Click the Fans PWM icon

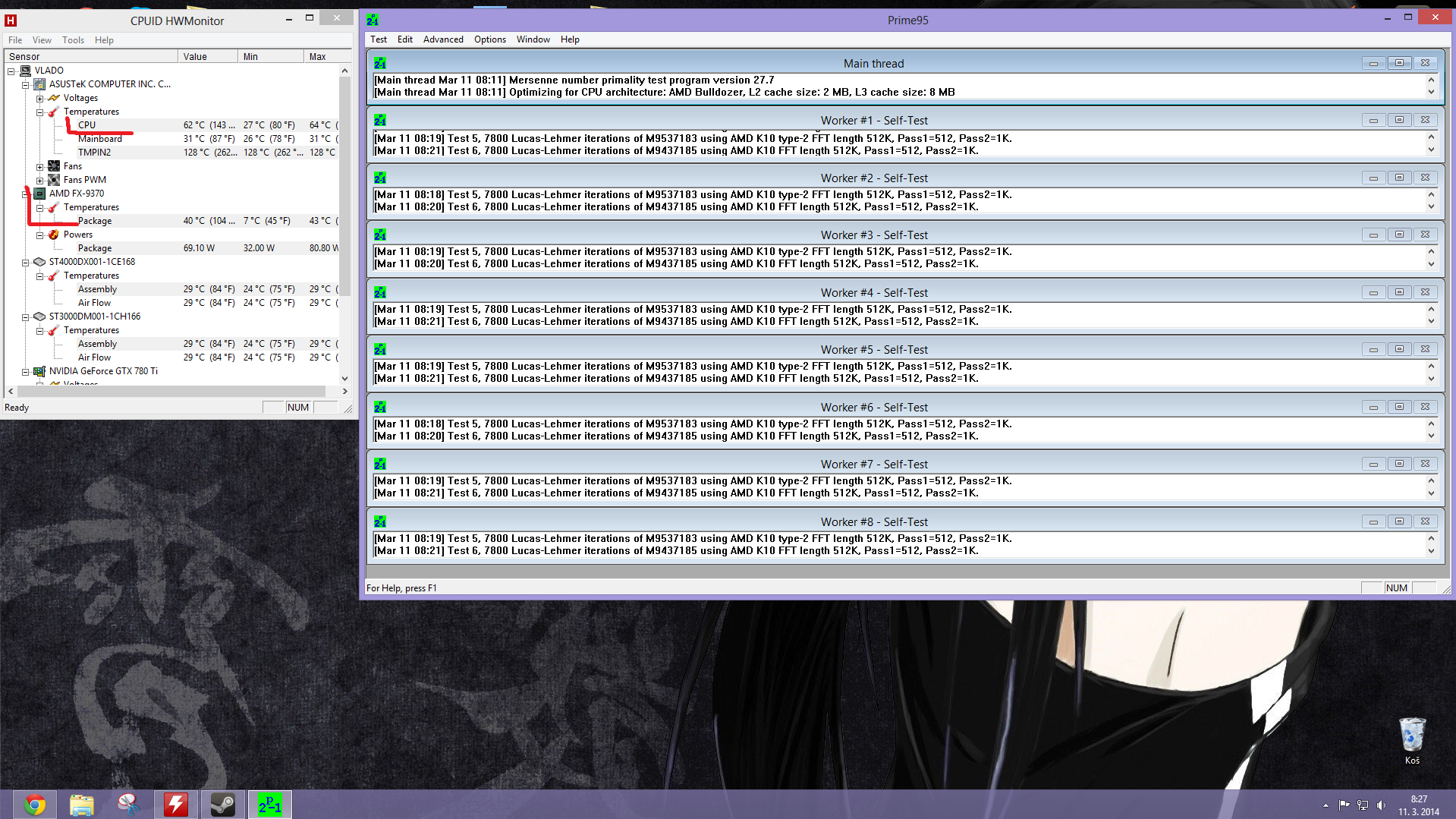(x=54, y=180)
